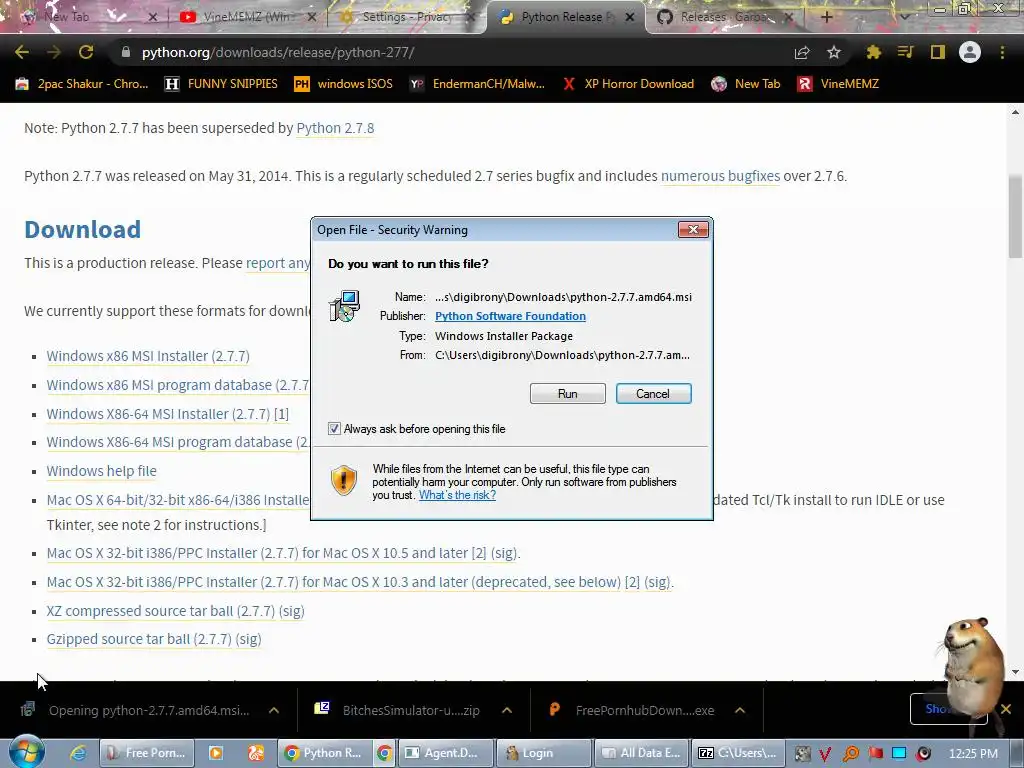1024x768 pixels.
Task: Click the scrollbar down arrow on the page
Action: tap(1015, 672)
